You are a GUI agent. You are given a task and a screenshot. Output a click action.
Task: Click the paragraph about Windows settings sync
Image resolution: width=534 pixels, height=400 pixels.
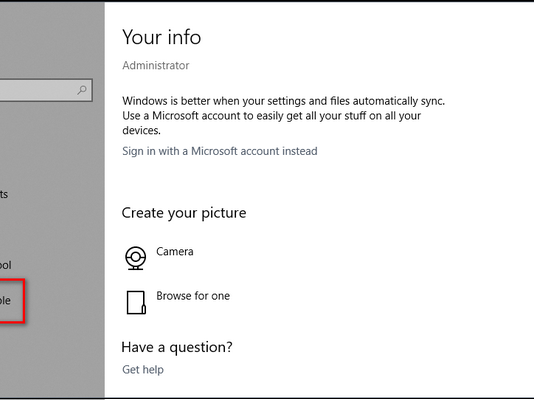pyautogui.click(x=283, y=116)
